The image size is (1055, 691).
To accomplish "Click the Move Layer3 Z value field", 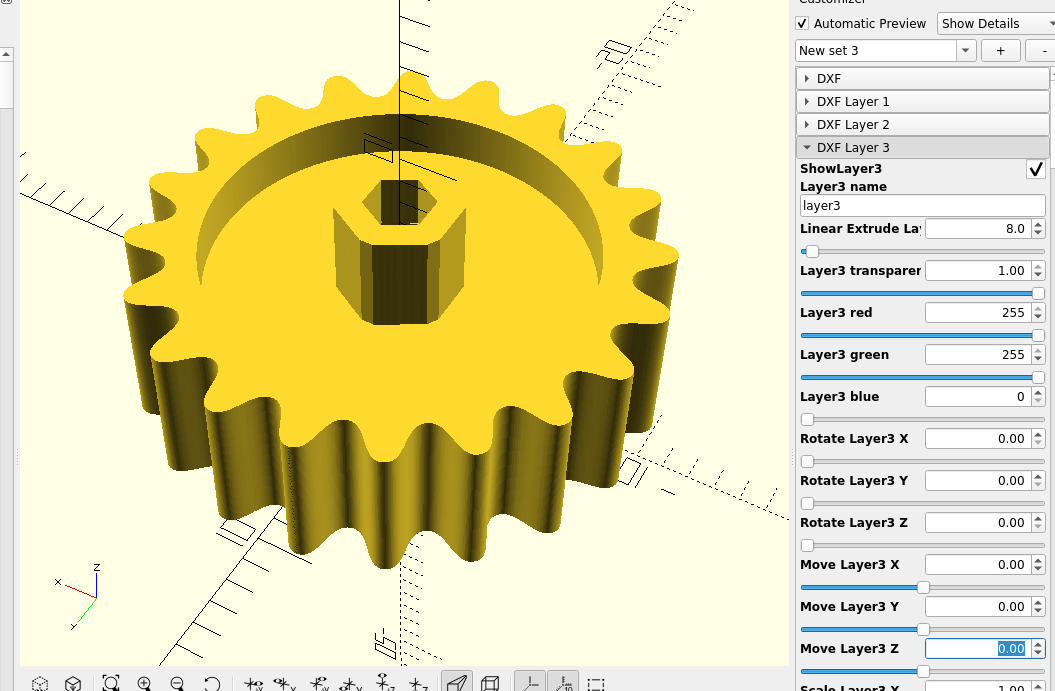I will point(978,649).
